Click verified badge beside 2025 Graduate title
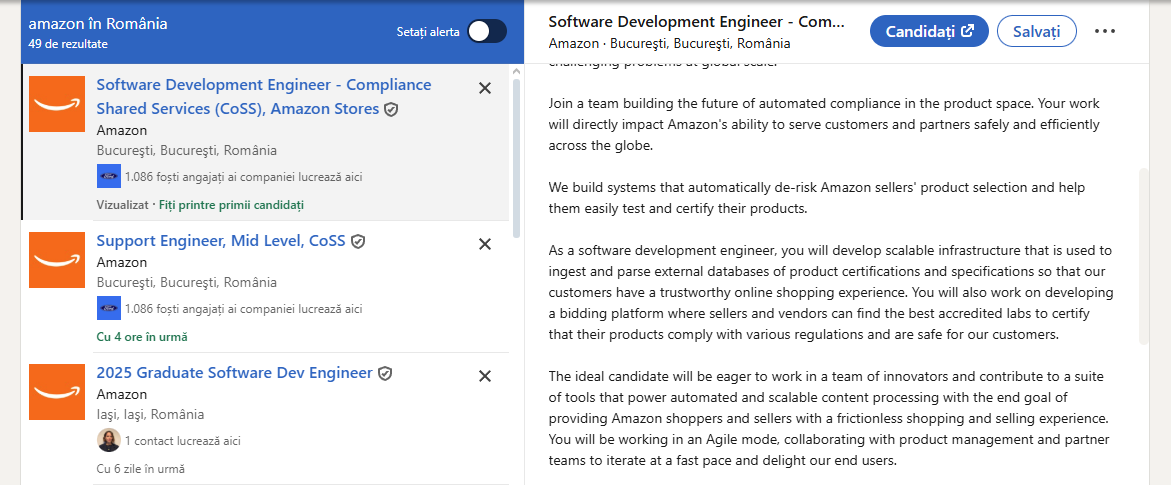 [x=385, y=373]
